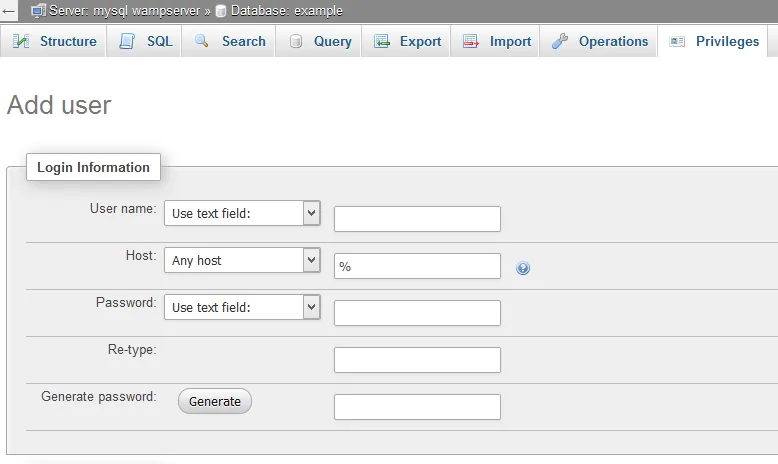Expand the Host 'Any host' dropdown
Screen dimensions: 778x464
click(242, 260)
